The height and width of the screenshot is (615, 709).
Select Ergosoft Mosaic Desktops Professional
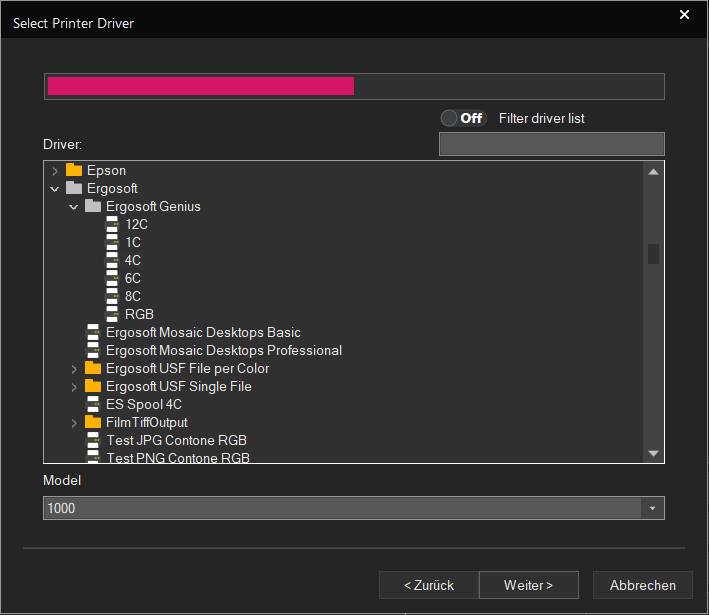click(224, 350)
